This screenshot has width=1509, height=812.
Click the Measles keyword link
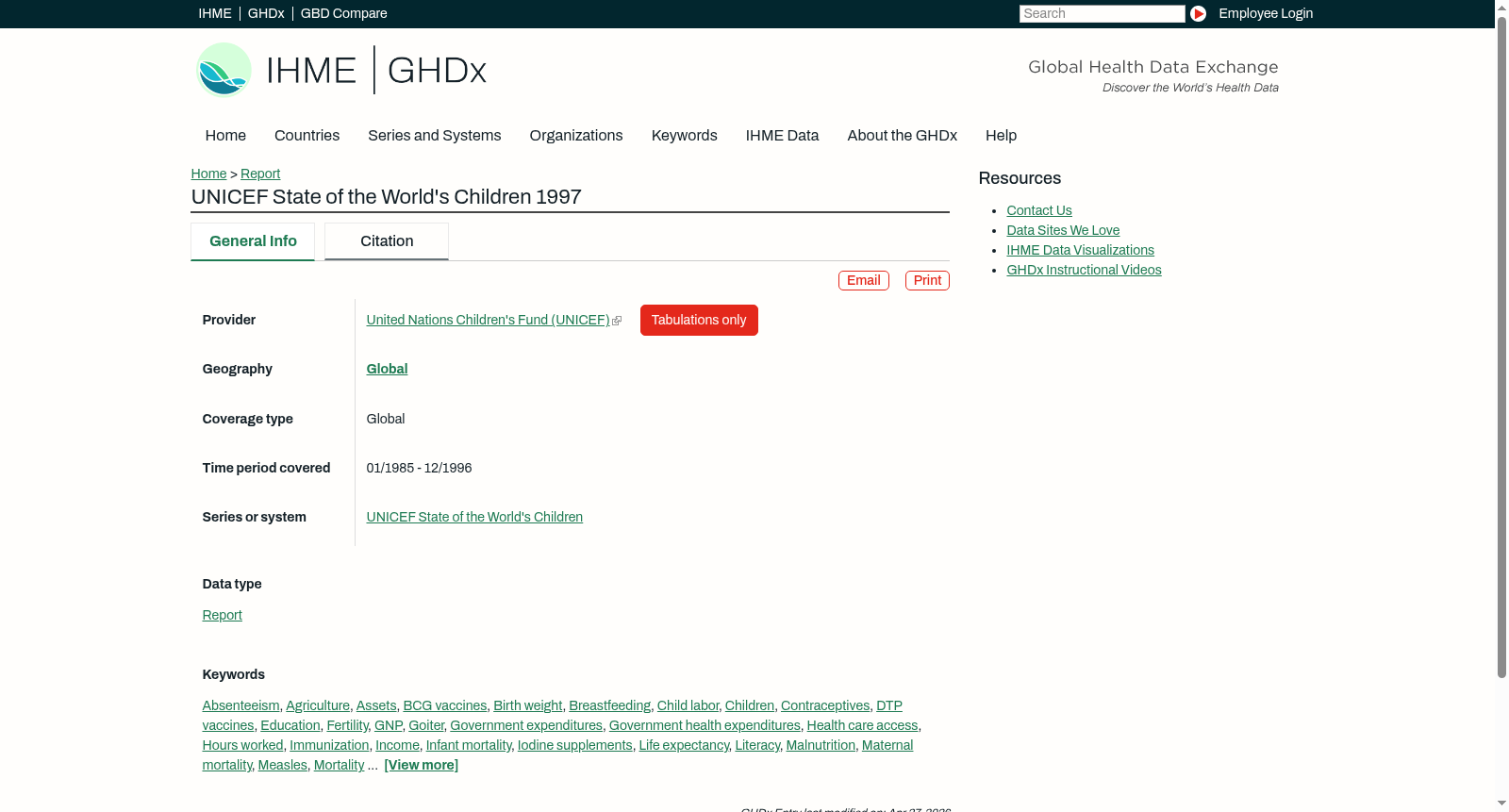coord(283,765)
